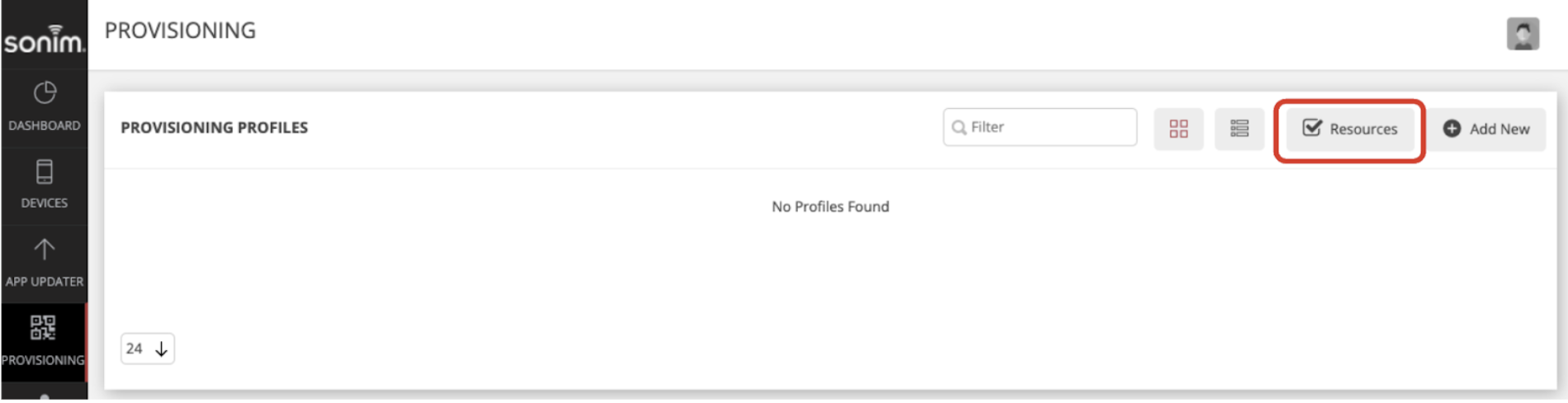
Task: Select the Provisioning QR code icon
Action: 44,328
